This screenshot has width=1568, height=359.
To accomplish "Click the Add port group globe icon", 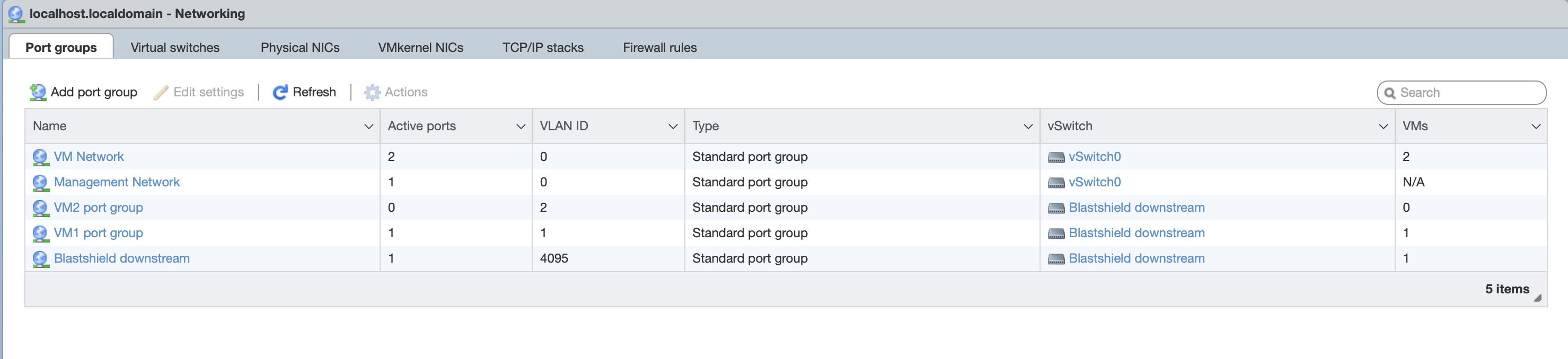I will (38, 93).
